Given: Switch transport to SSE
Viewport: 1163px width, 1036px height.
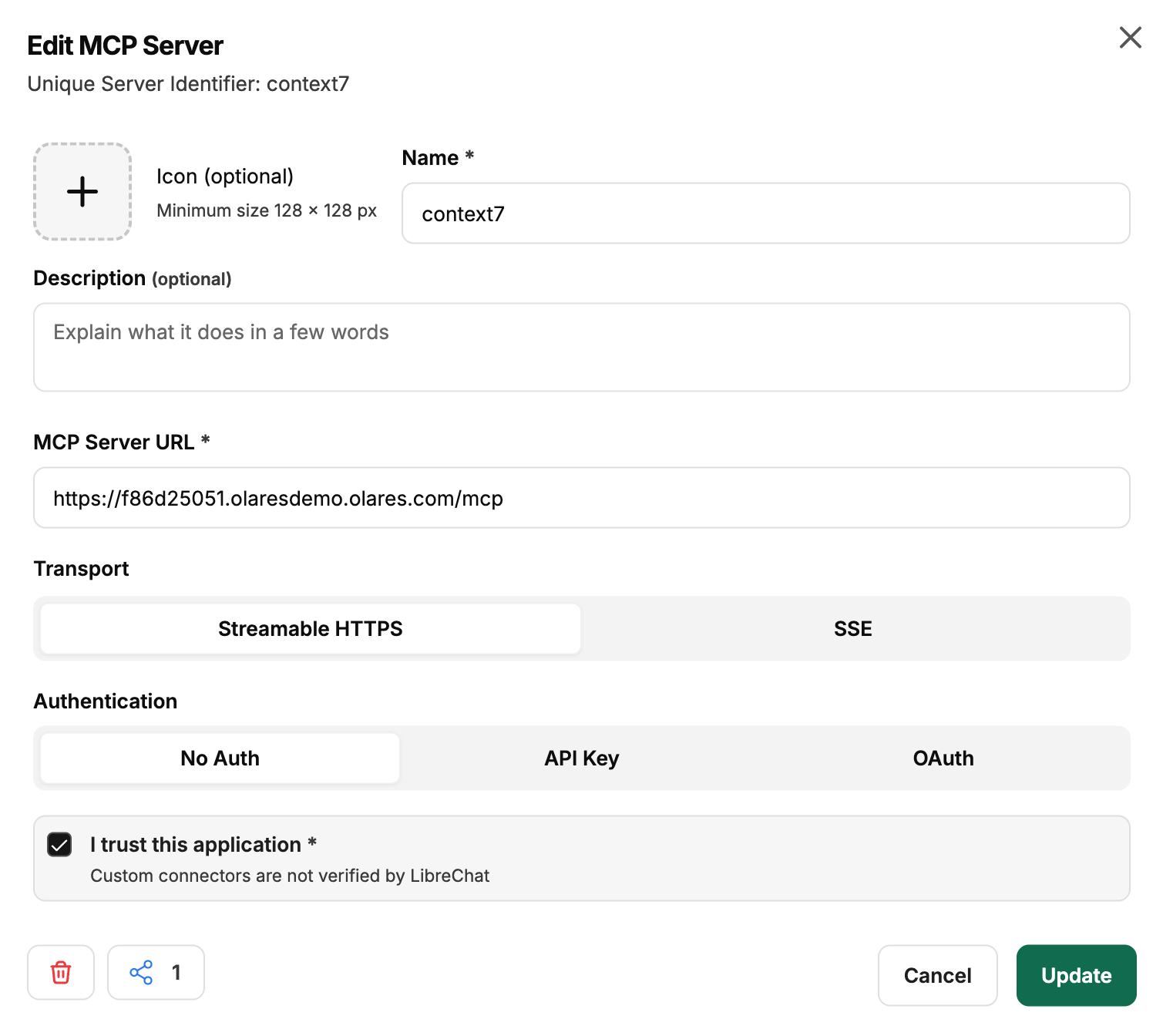Looking at the screenshot, I should tap(852, 628).
